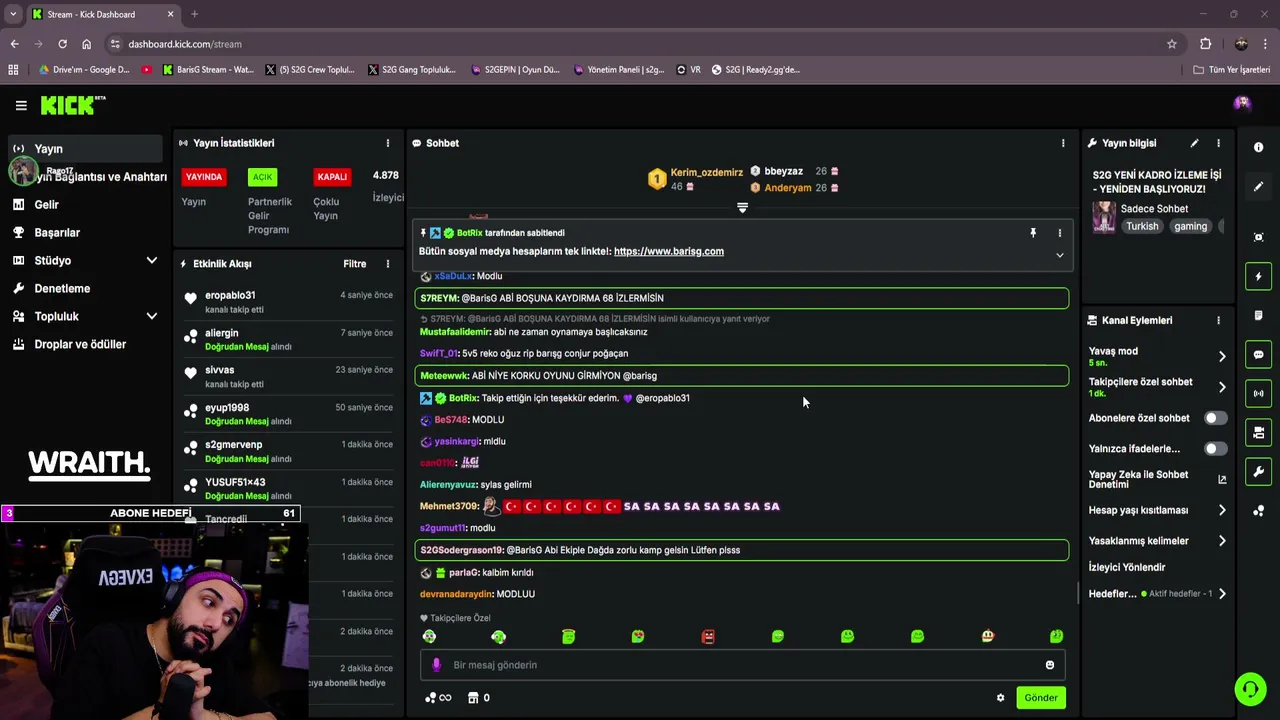The height and width of the screenshot is (720, 1280).
Task: Open Yasaklanmış kelimeler arrow
Action: 1222,541
